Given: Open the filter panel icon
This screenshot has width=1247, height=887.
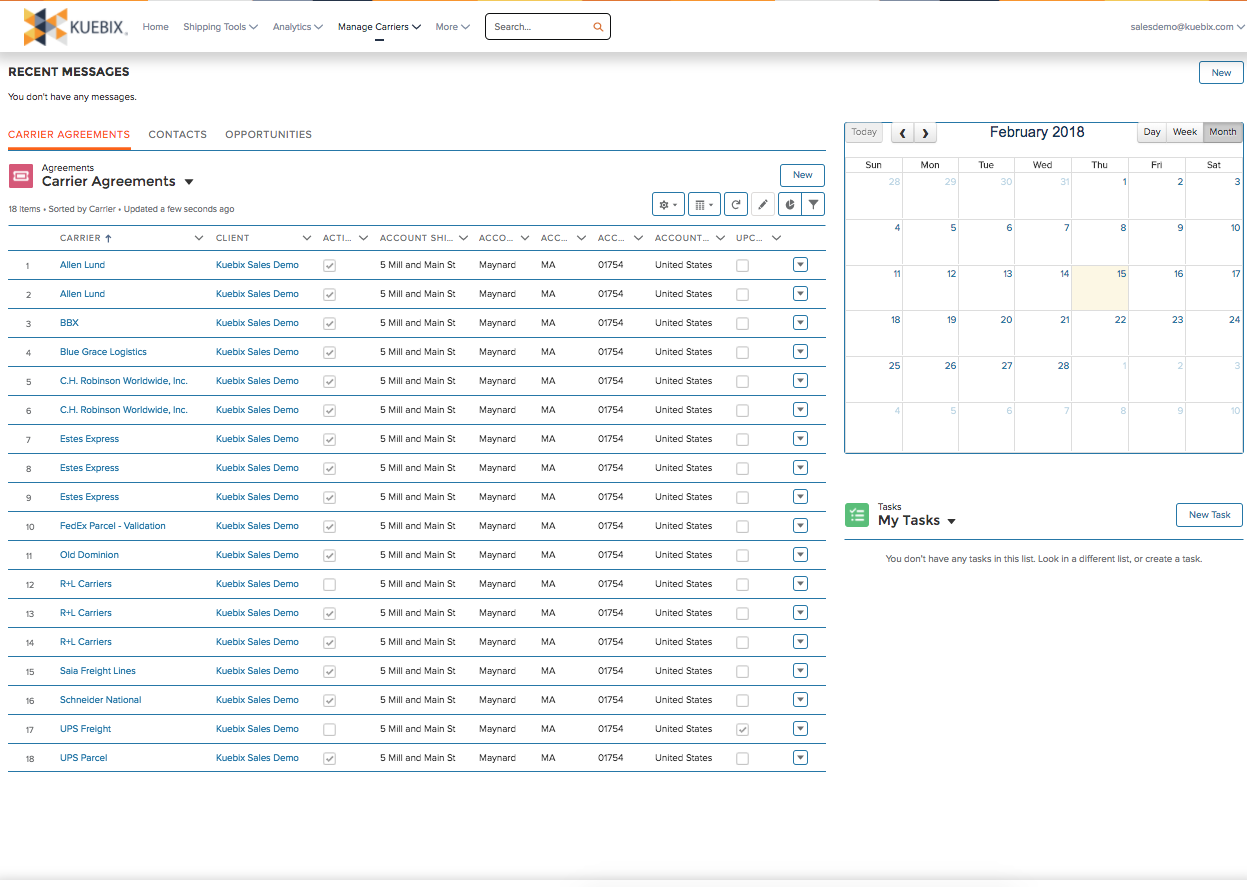Looking at the screenshot, I should click(x=814, y=203).
